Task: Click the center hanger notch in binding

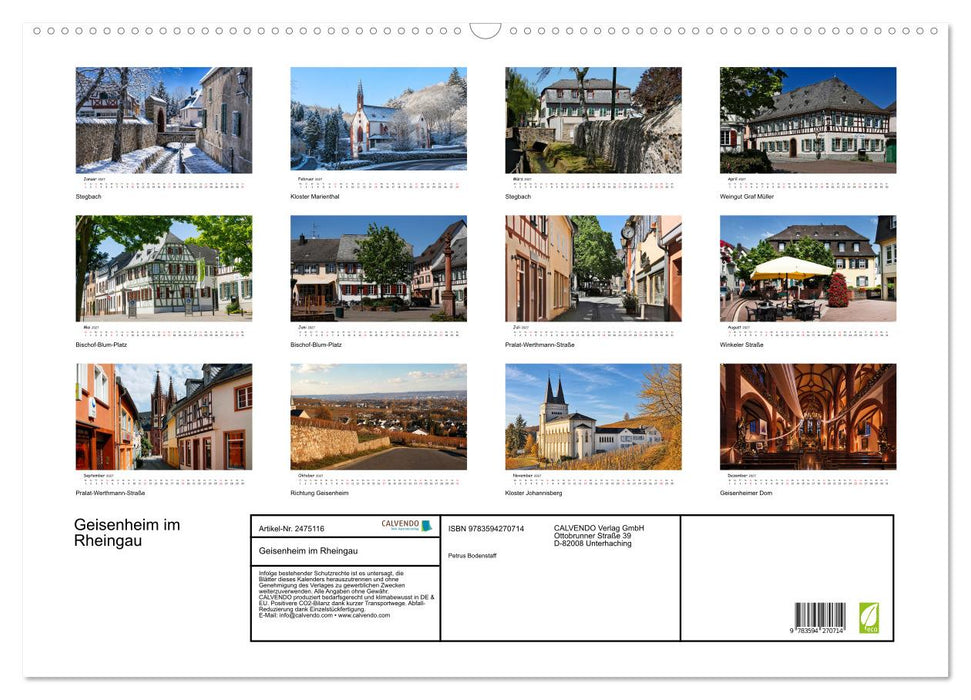Action: tap(485, 30)
